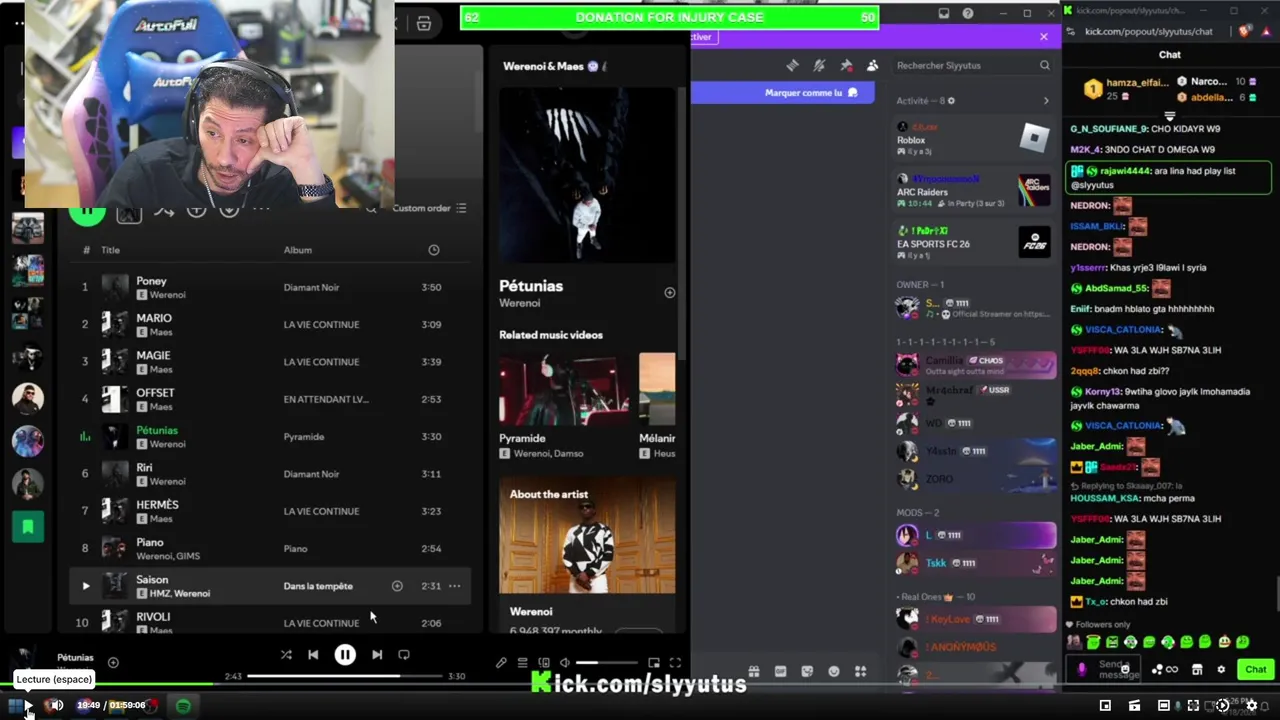Sort by duration clock icon header

tap(434, 250)
